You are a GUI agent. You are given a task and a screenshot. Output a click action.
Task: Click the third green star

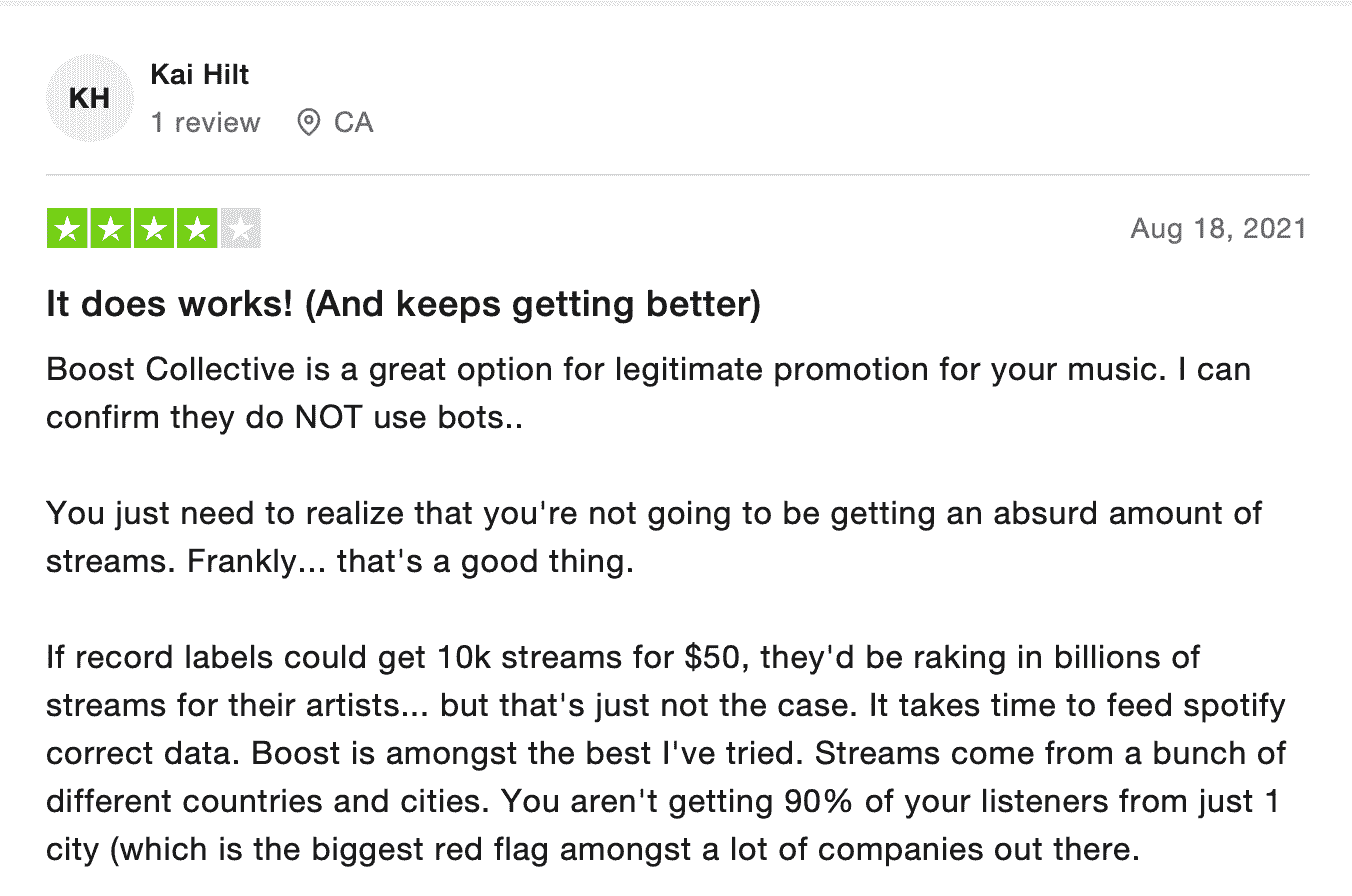153,229
